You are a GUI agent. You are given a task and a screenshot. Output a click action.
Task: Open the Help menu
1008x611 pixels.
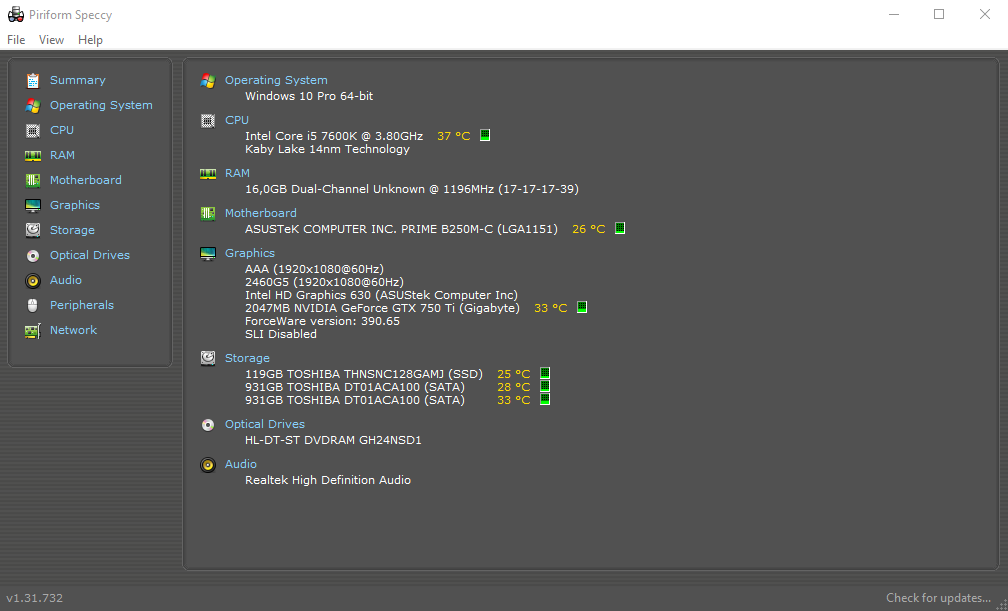tap(90, 40)
